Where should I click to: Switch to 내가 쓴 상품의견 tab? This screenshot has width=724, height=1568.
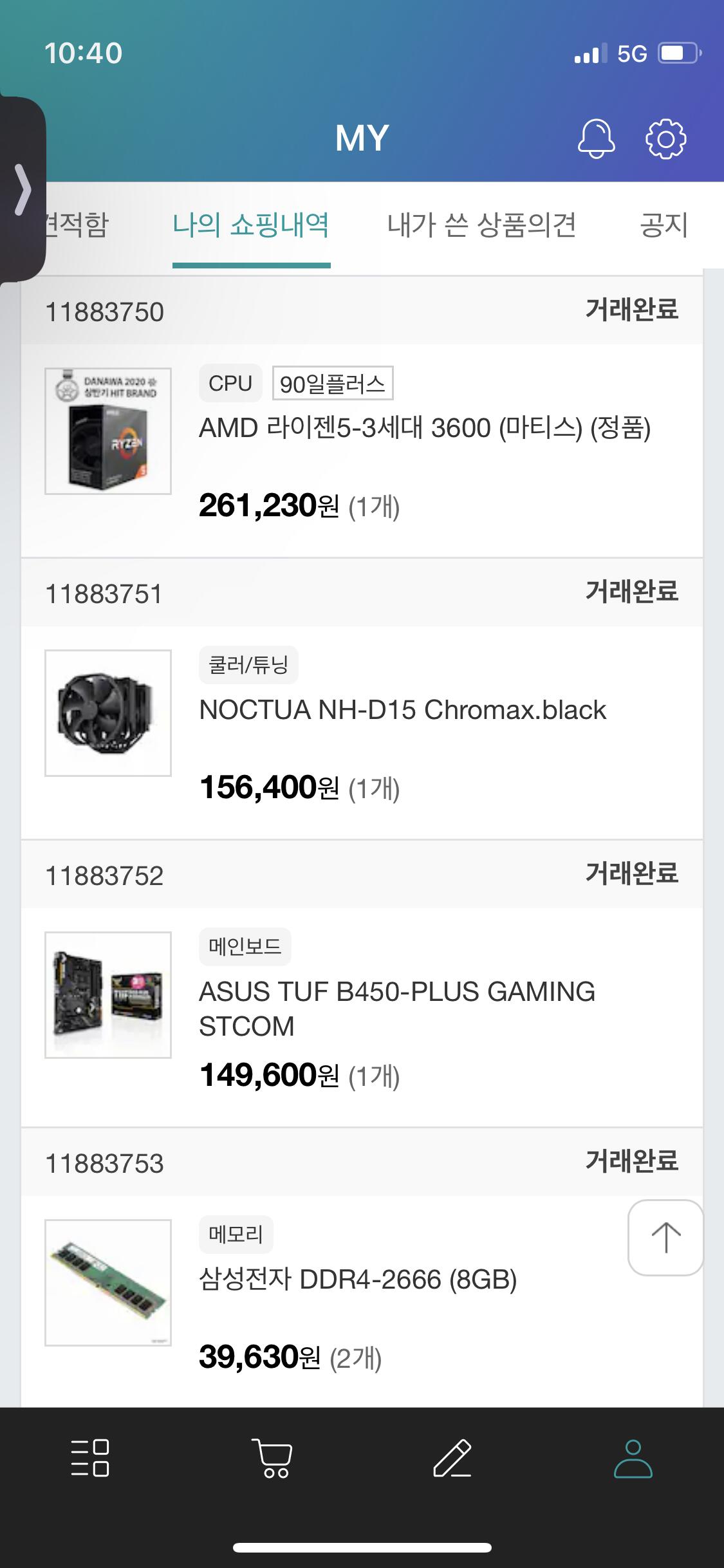pos(481,225)
